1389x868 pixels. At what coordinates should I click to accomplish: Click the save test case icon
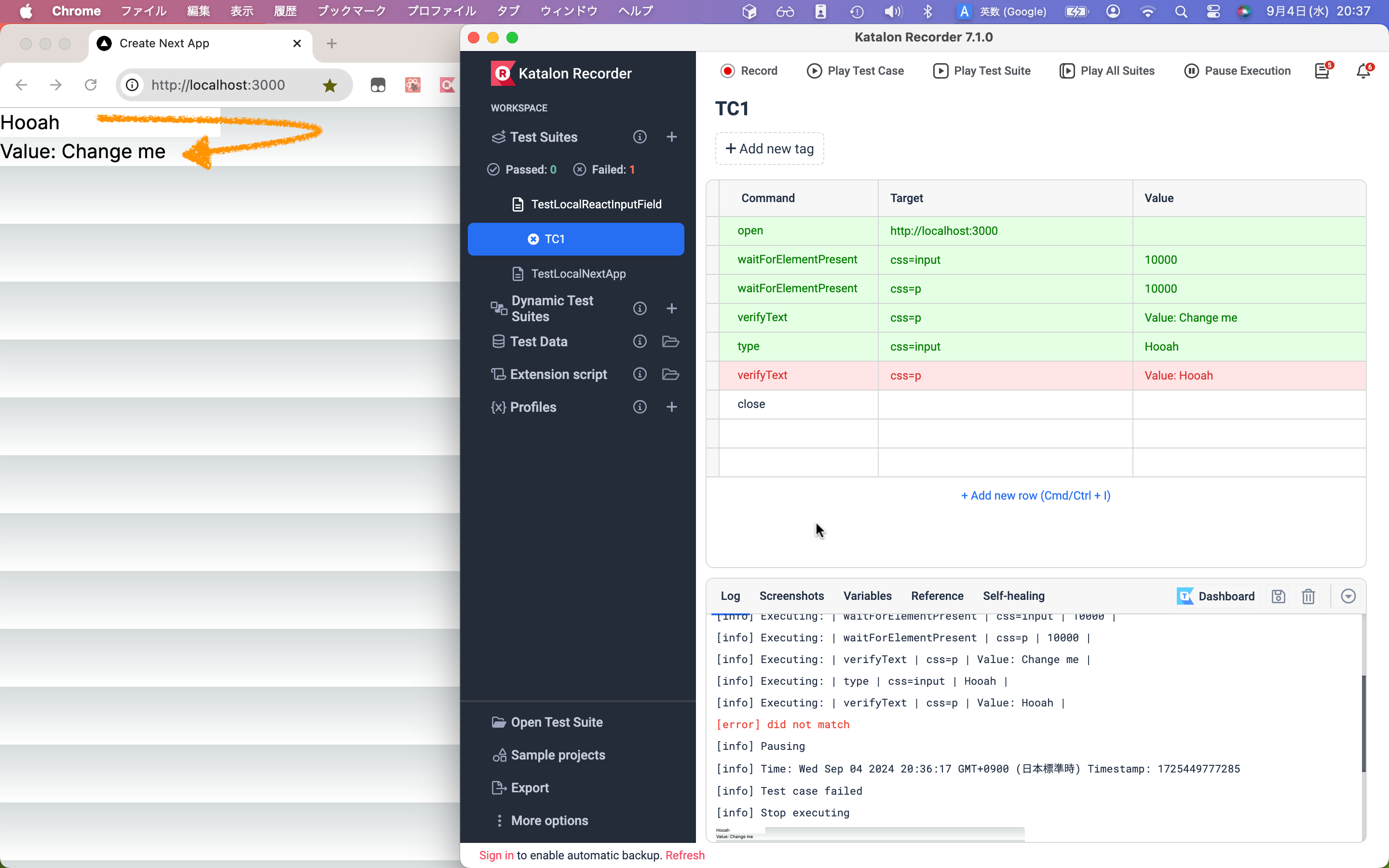tap(1278, 596)
